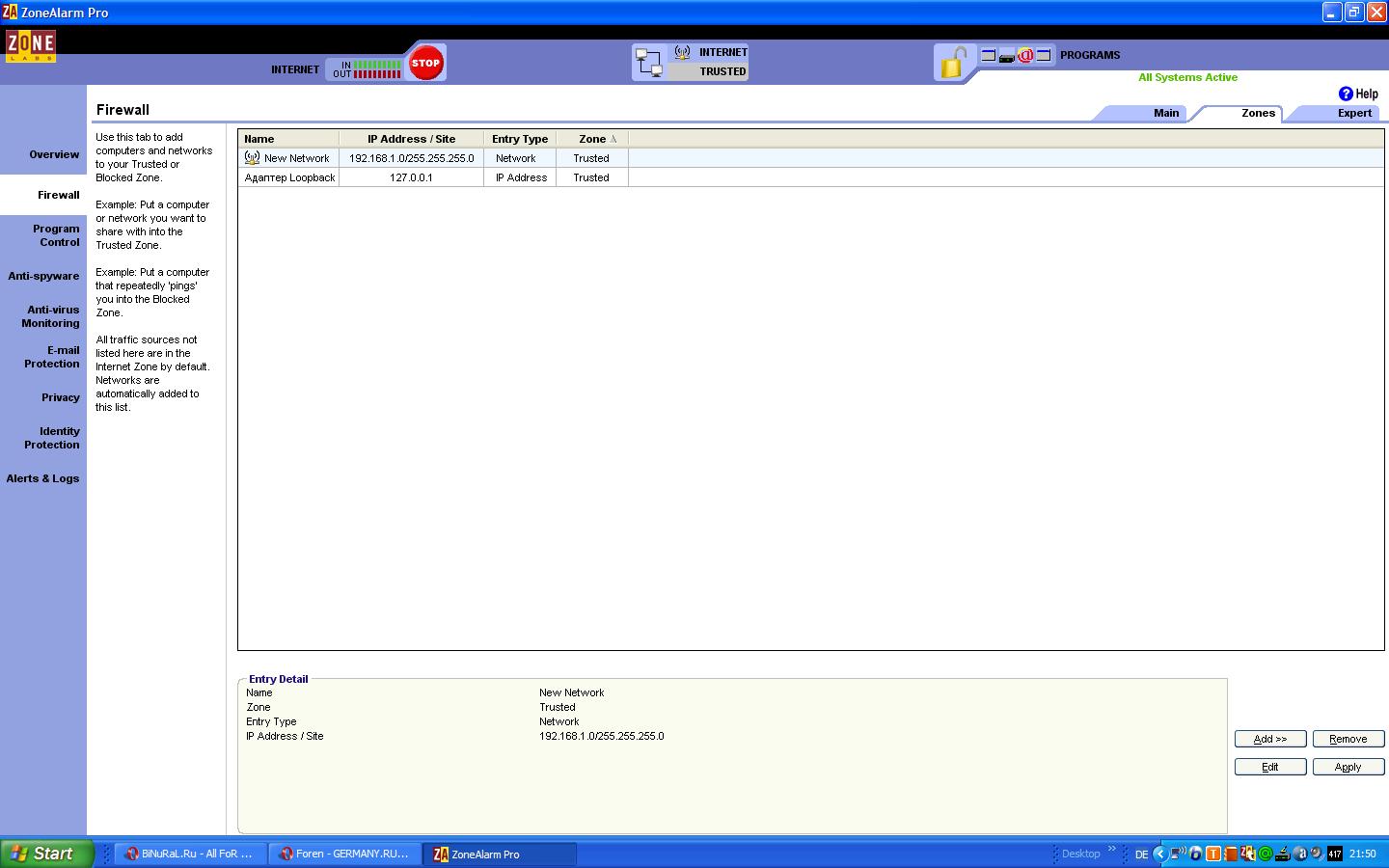This screenshot has width=1389, height=868.
Task: Sort by Entry Type column header
Action: (x=520, y=139)
